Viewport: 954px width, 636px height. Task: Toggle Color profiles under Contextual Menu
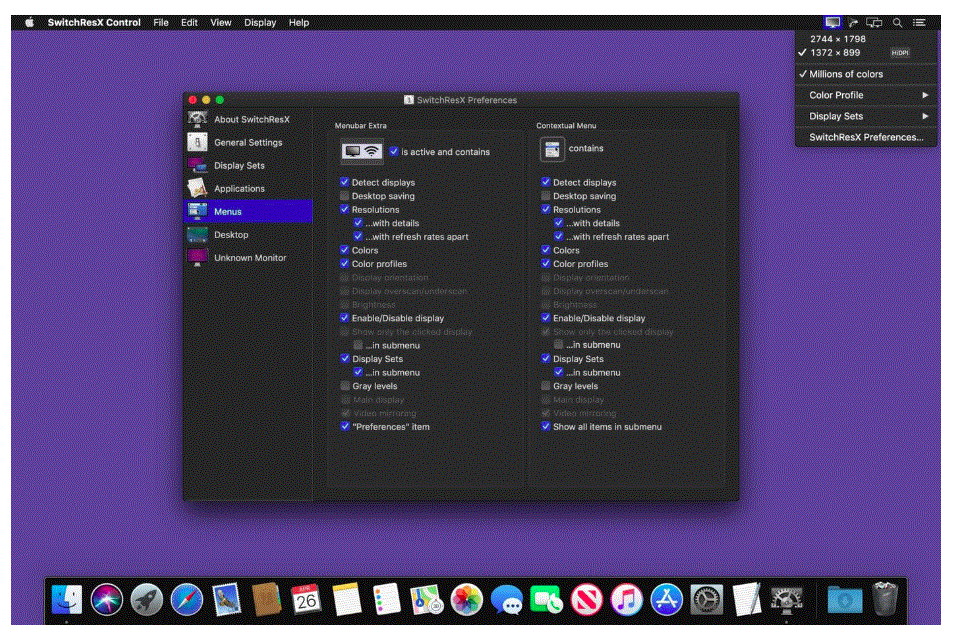pos(546,264)
